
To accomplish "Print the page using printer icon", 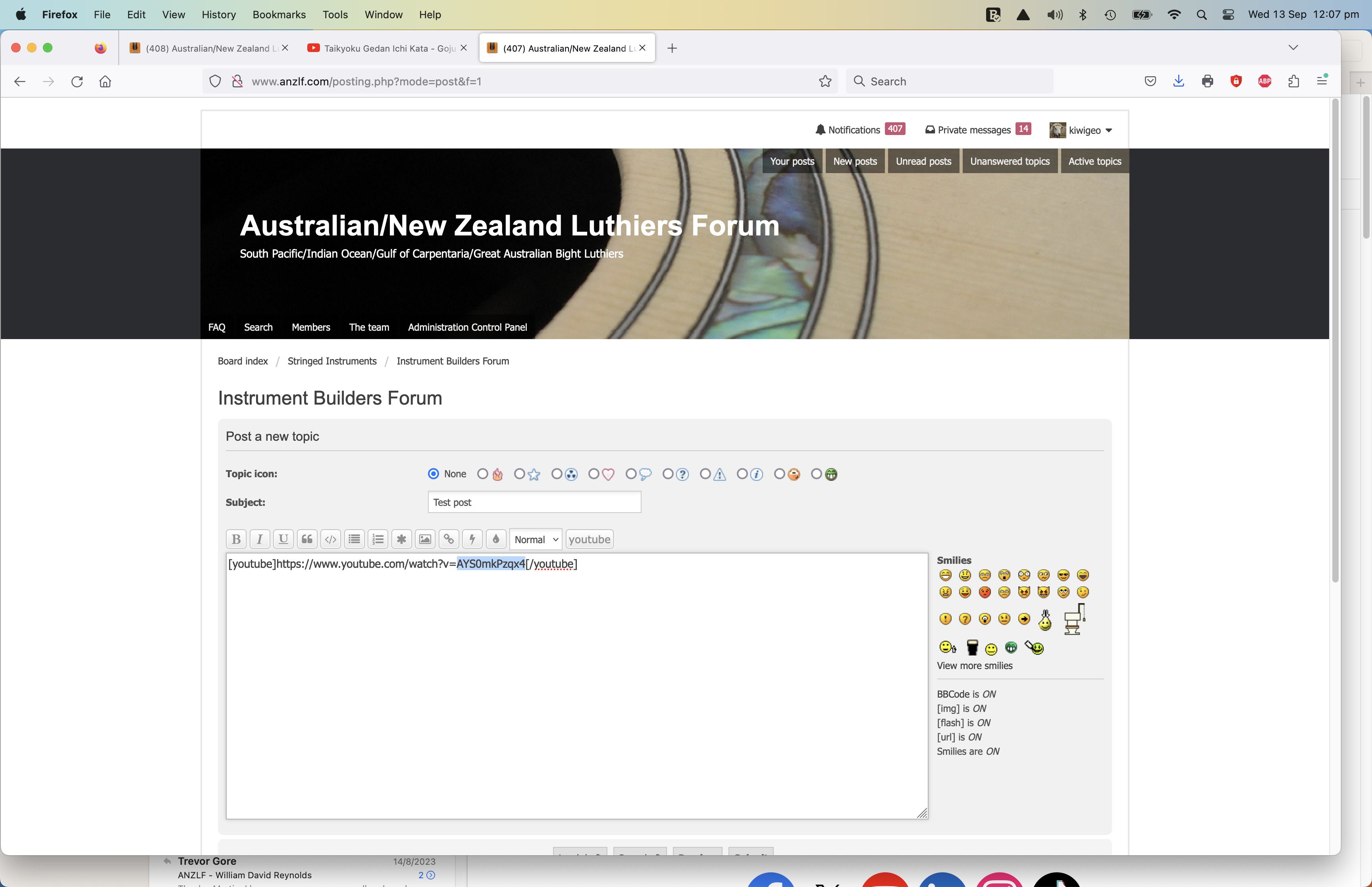I will click(1207, 81).
